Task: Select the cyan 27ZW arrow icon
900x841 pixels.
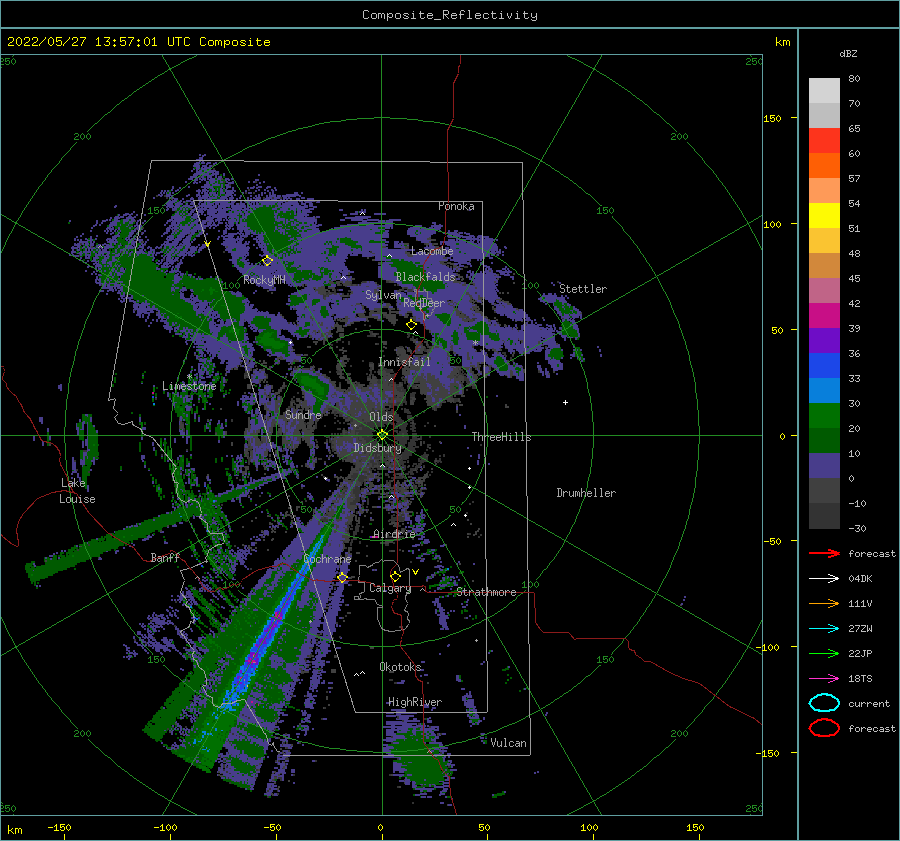Action: pyautogui.click(x=824, y=629)
